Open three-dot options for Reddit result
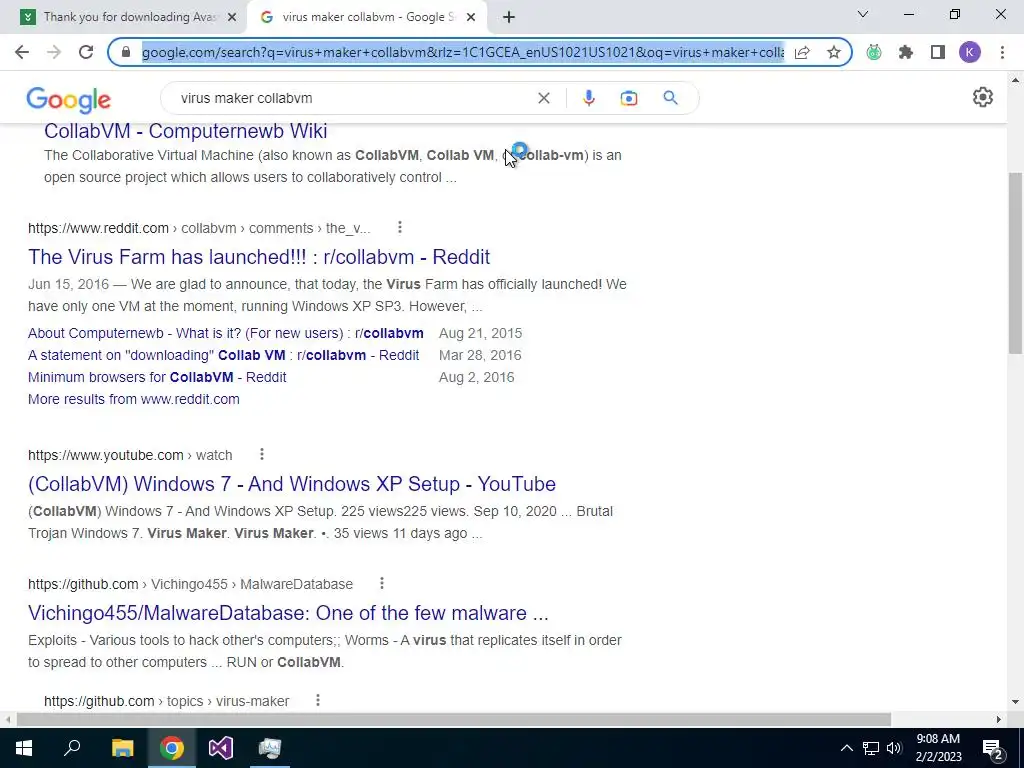 click(400, 227)
